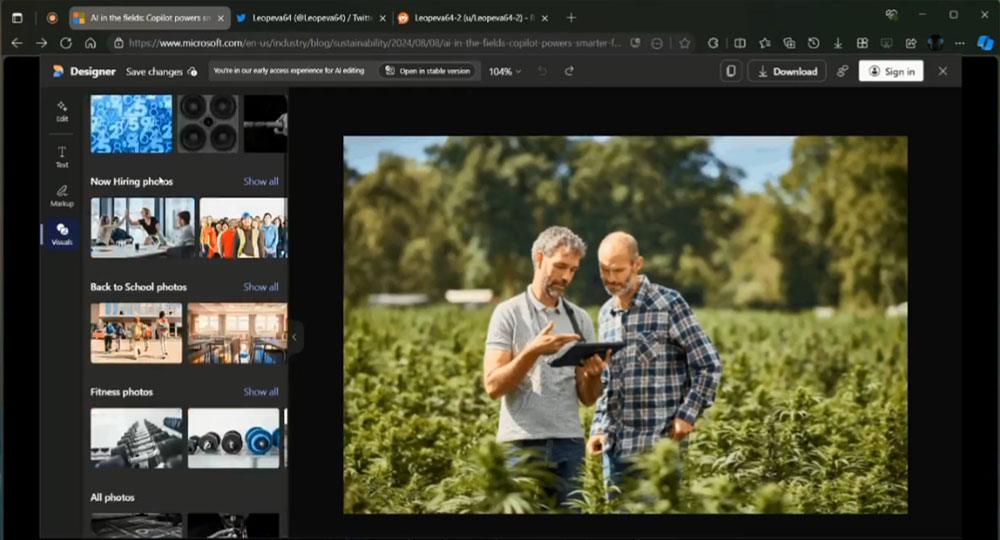Open browser Downloads icon

(x=837, y=43)
